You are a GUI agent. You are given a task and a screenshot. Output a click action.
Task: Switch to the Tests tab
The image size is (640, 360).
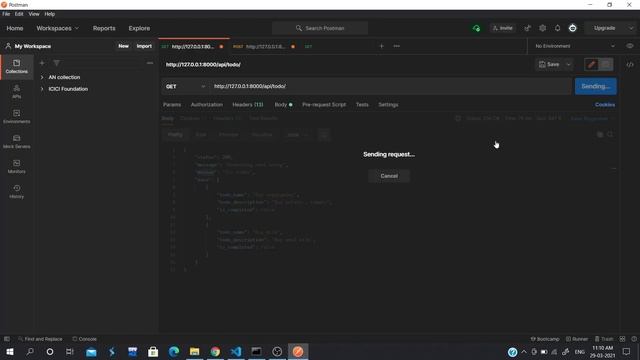[x=362, y=104]
